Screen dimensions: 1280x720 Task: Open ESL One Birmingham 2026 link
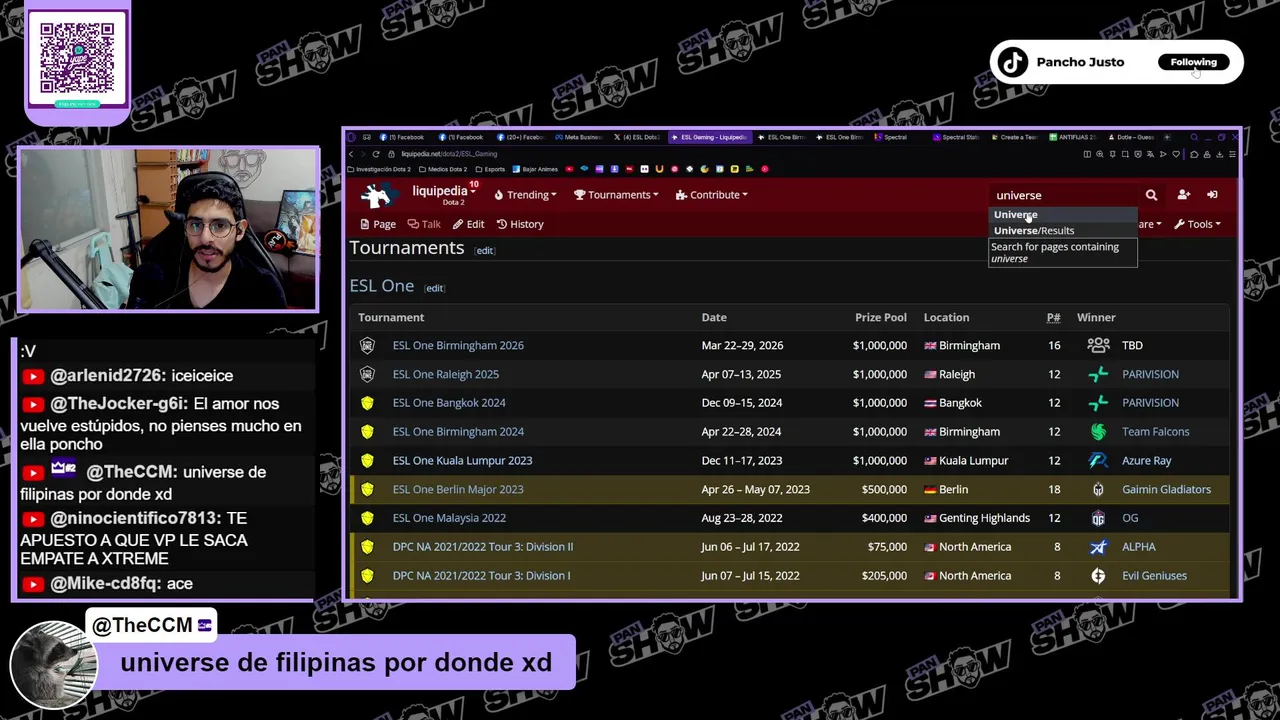click(x=458, y=346)
